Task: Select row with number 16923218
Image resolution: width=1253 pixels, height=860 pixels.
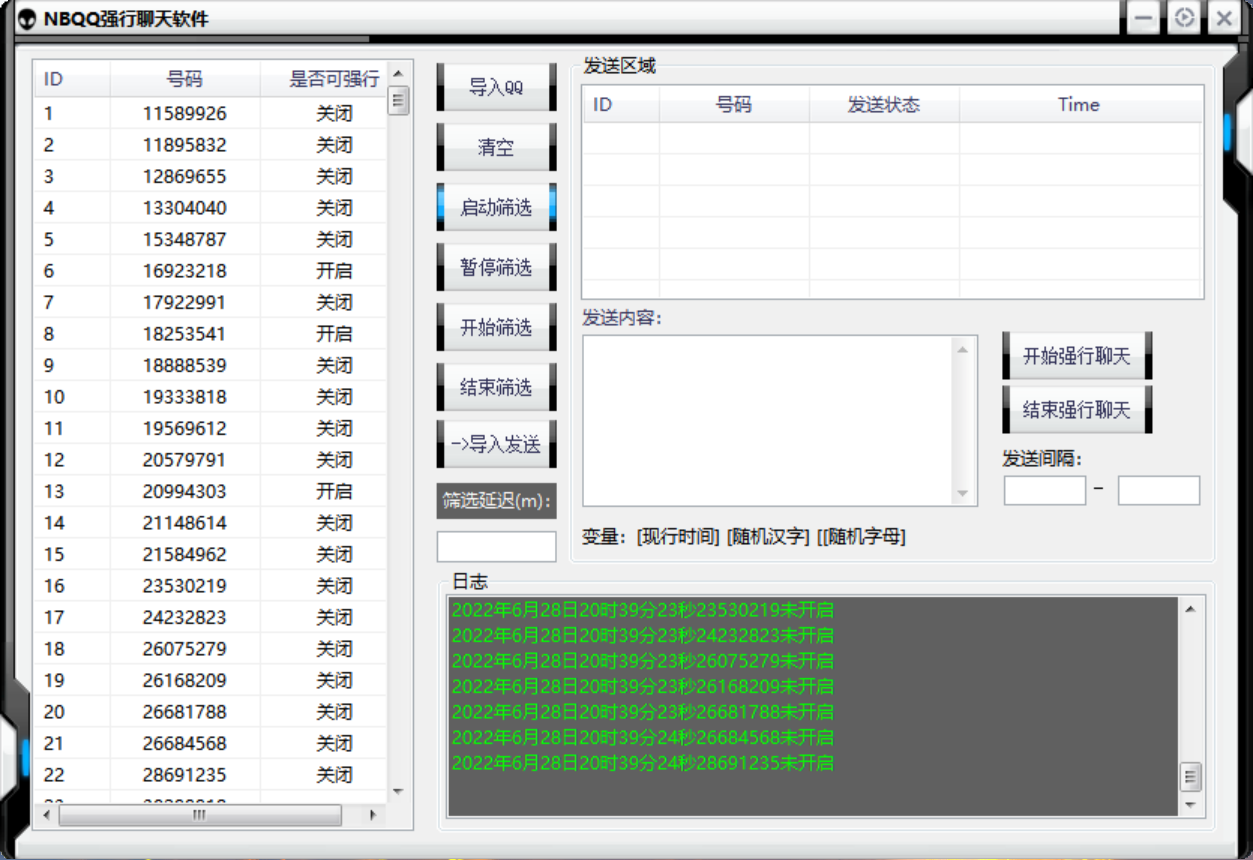Action: pyautogui.click(x=185, y=271)
